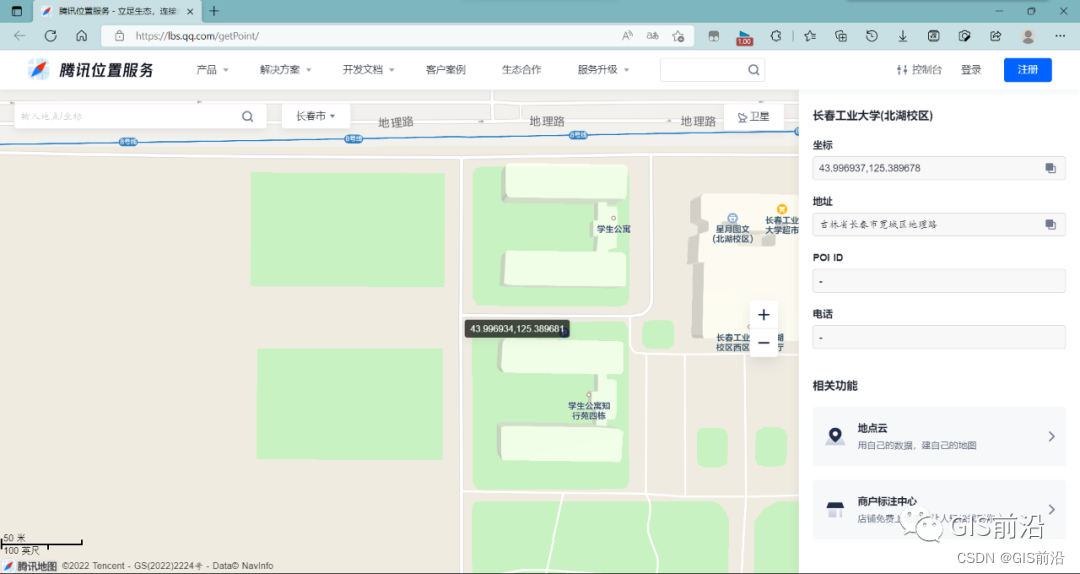1080x574 pixels.
Task: Click the 坐标 coordinates value field
Action: click(x=939, y=168)
